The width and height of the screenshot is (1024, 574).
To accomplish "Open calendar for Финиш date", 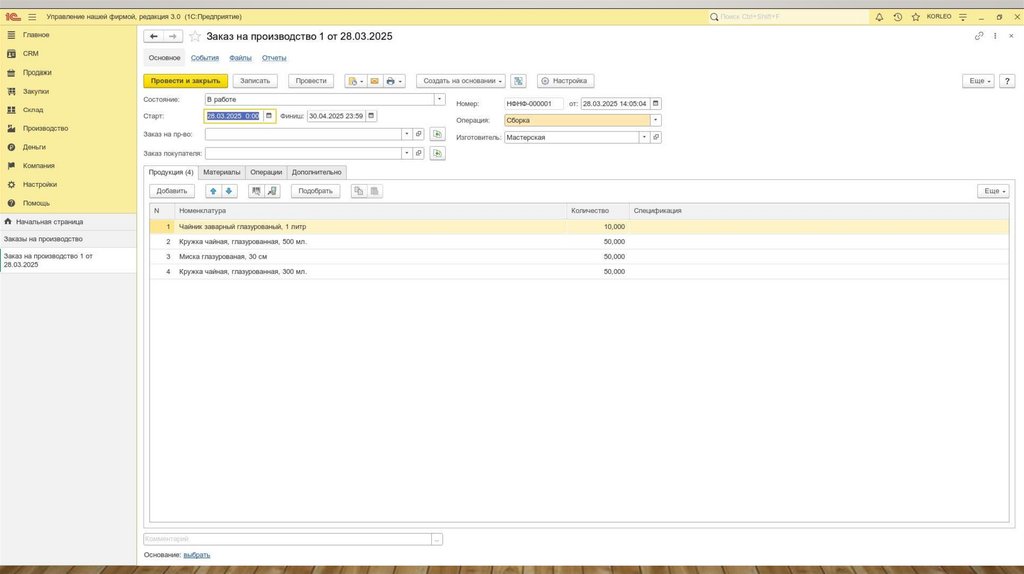I will (x=371, y=116).
